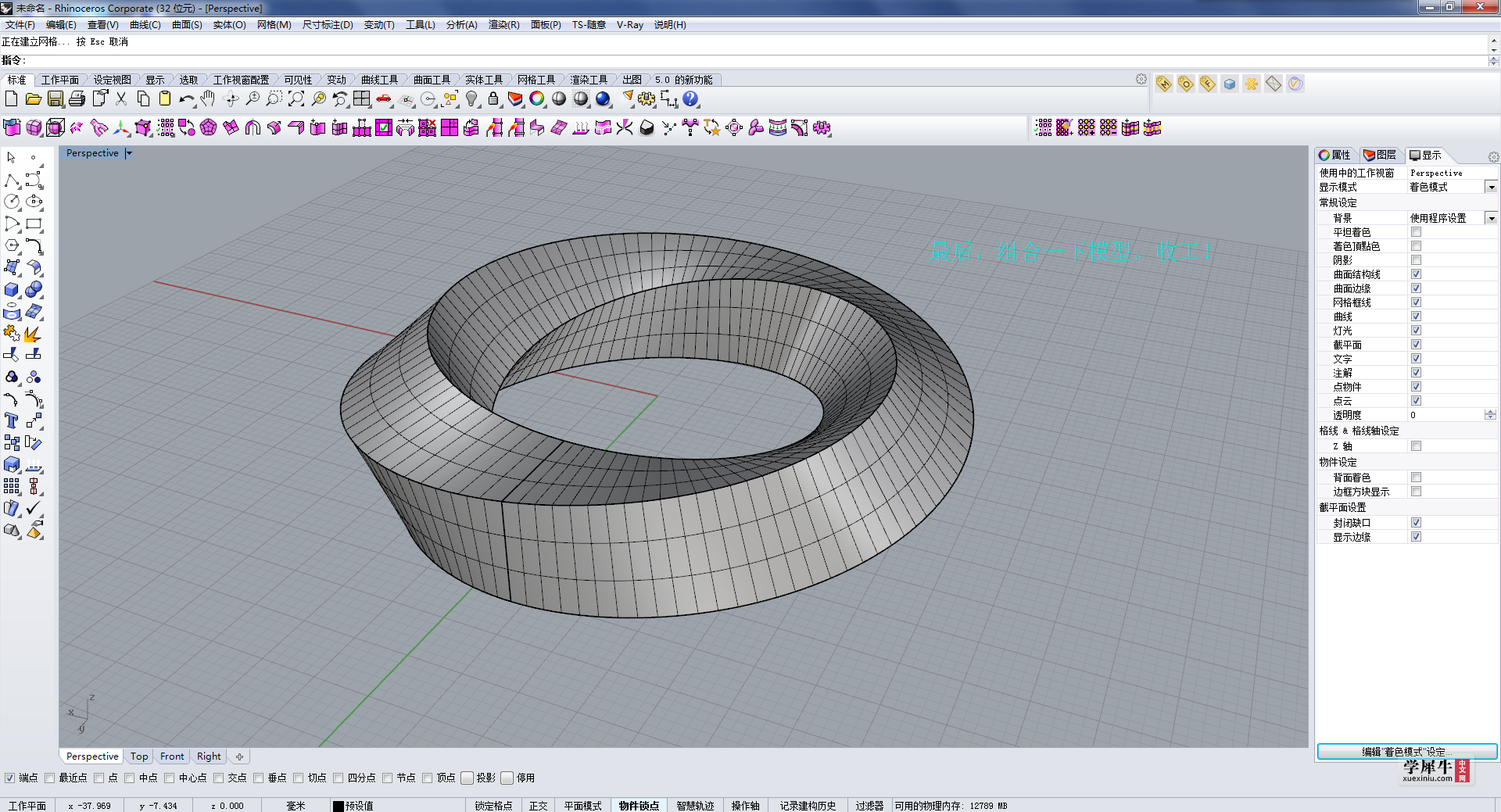The image size is (1501, 812).
Task: Switch to the 网格工具 toolbar tab
Action: coord(536,80)
